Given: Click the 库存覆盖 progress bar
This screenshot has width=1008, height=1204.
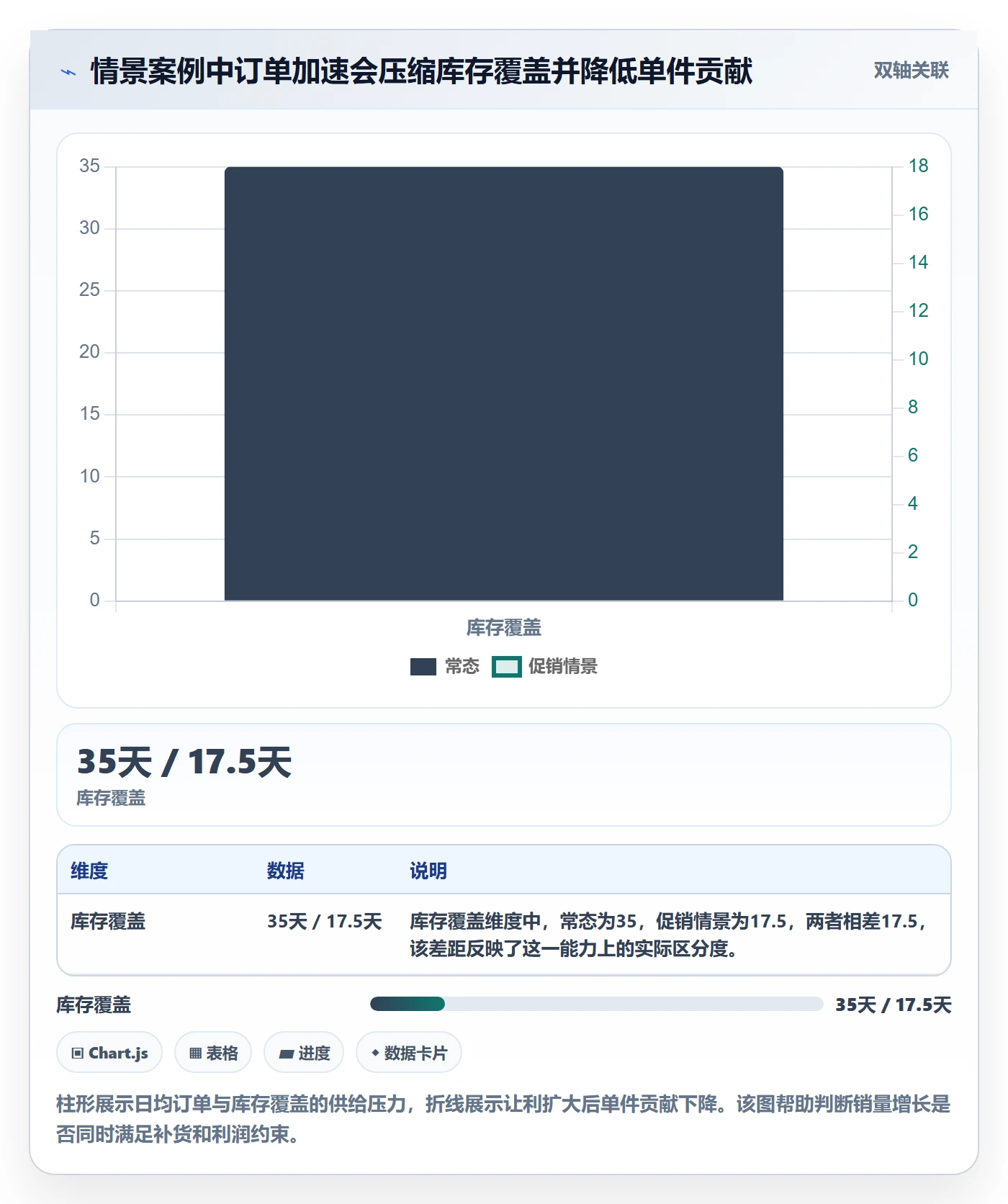Looking at the screenshot, I should coord(596,1004).
